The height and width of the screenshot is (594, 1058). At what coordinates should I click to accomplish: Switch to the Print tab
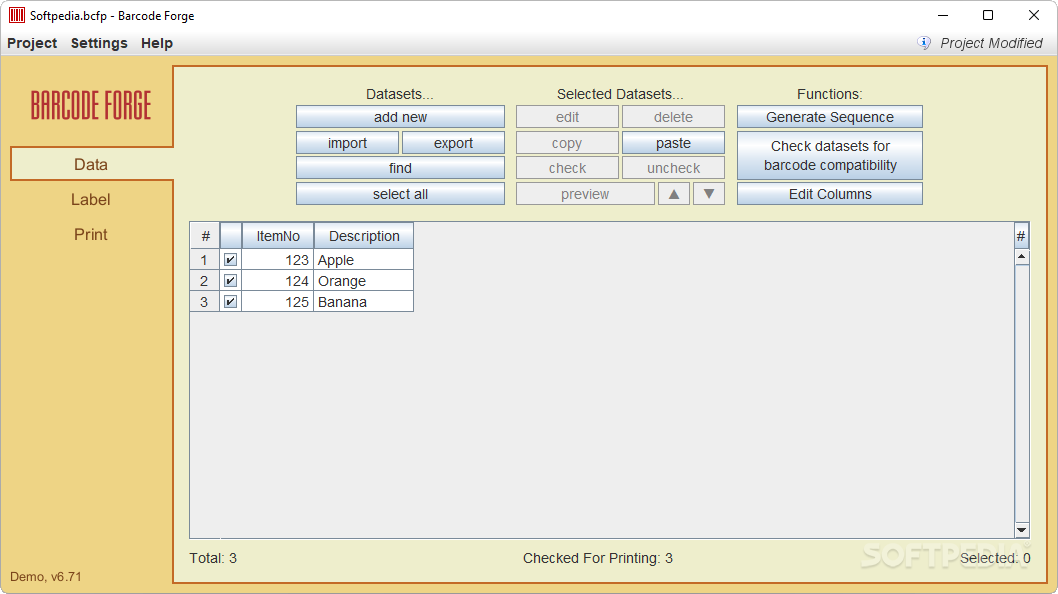(90, 234)
